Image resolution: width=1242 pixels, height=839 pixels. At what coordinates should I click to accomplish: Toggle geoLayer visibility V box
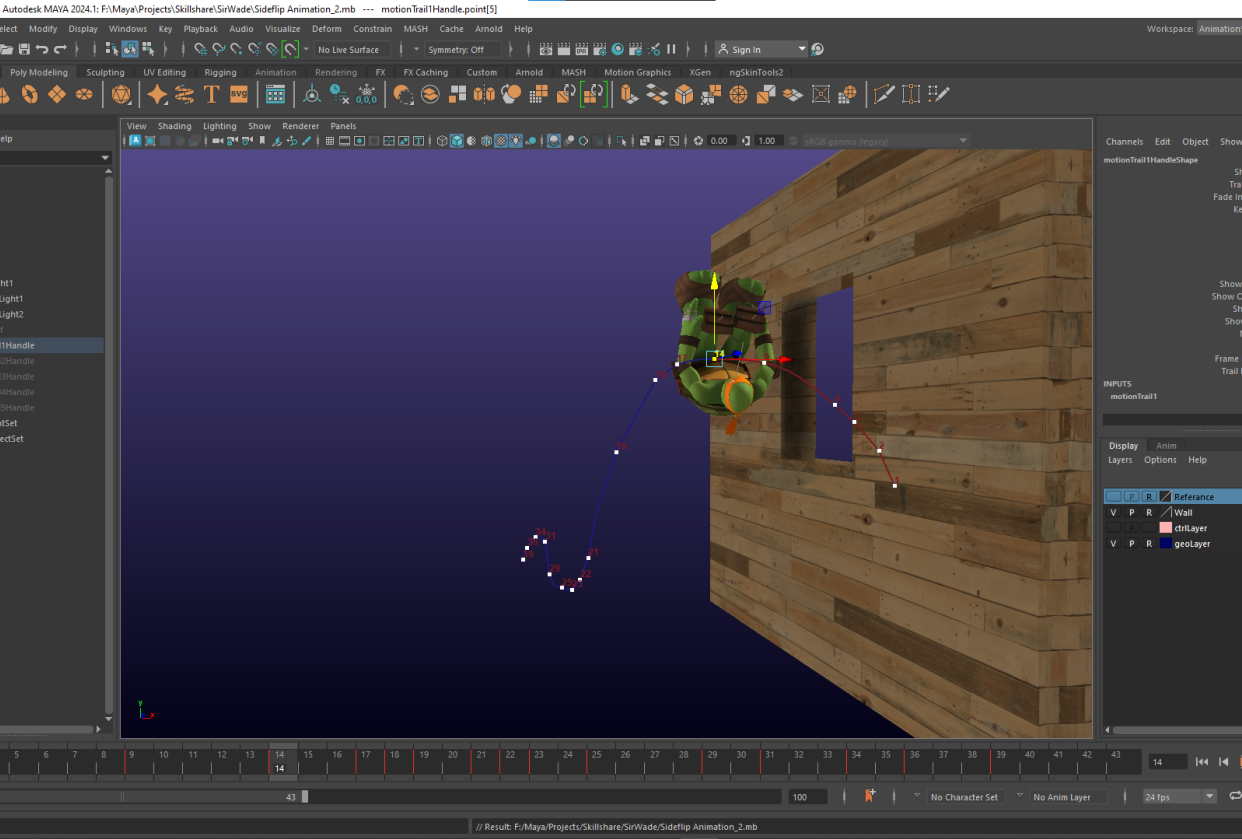[x=1113, y=543]
